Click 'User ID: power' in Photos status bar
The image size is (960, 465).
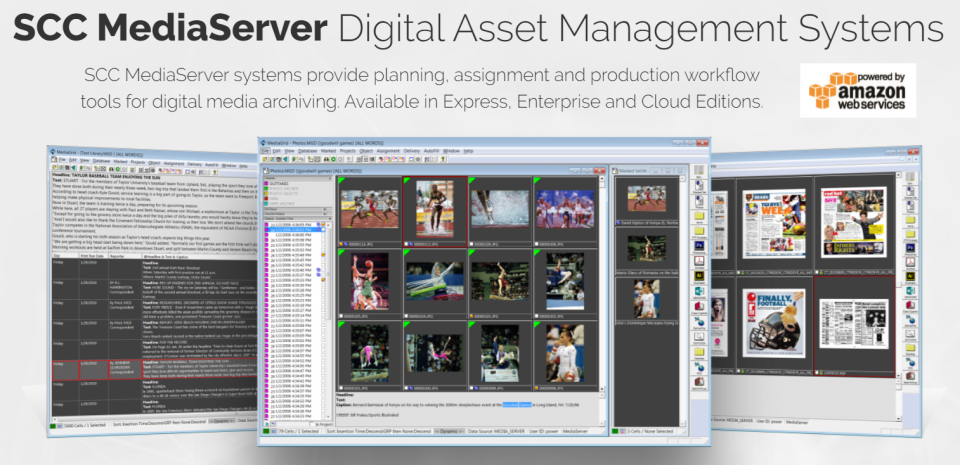pyautogui.click(x=544, y=431)
